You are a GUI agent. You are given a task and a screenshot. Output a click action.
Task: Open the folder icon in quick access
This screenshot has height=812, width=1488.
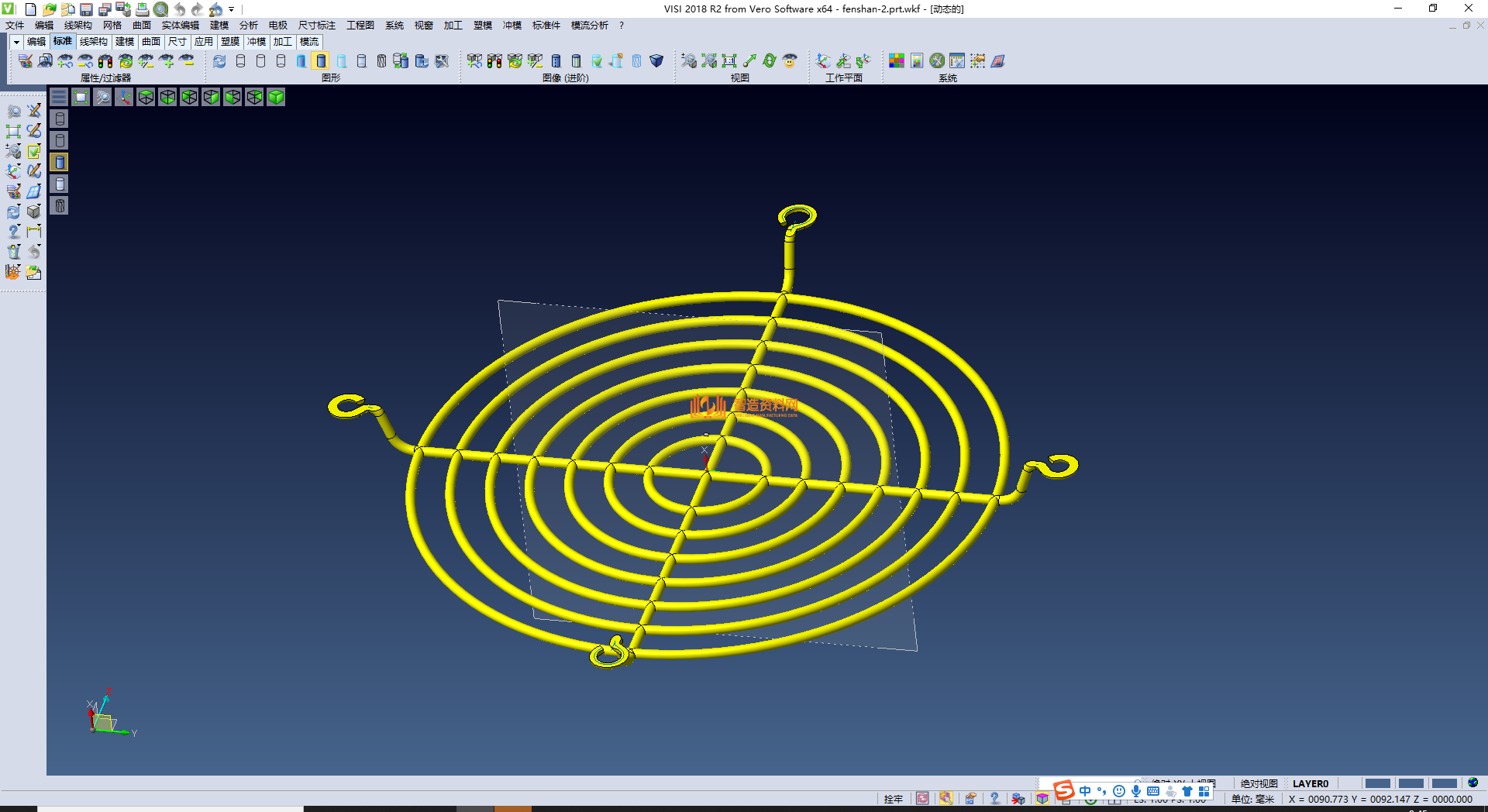[50, 9]
